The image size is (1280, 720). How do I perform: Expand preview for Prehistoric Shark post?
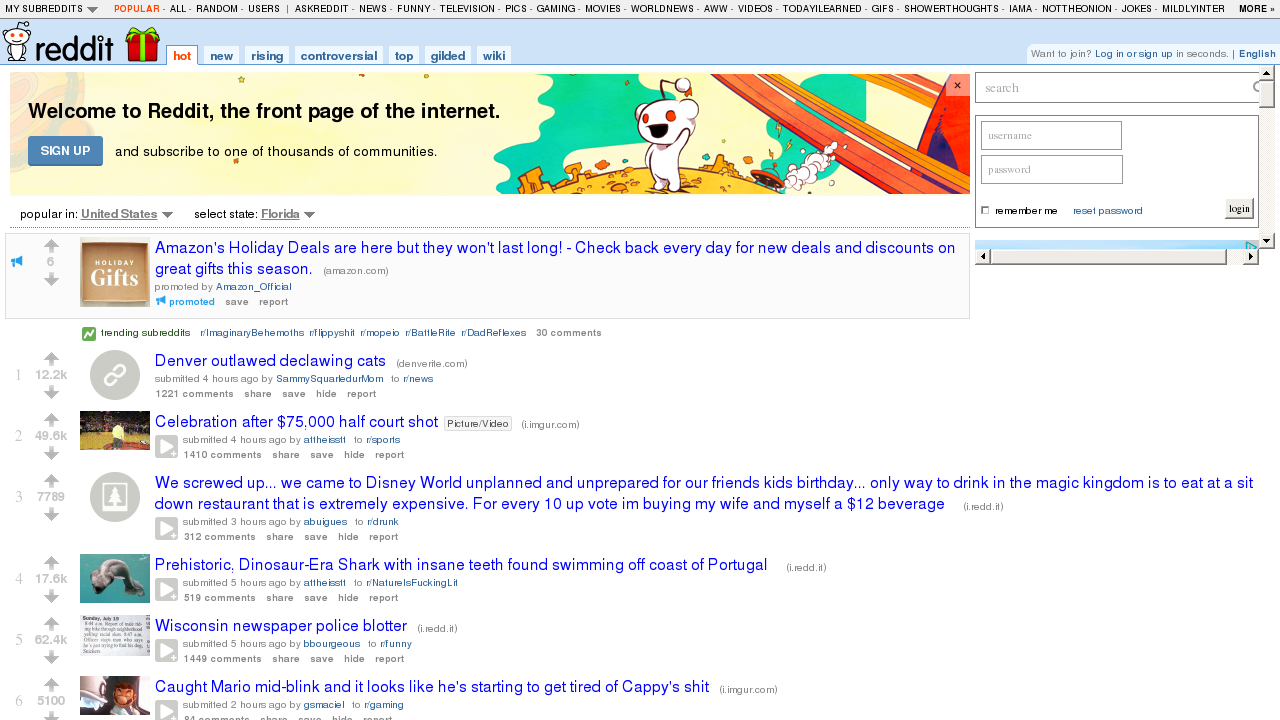click(x=166, y=590)
